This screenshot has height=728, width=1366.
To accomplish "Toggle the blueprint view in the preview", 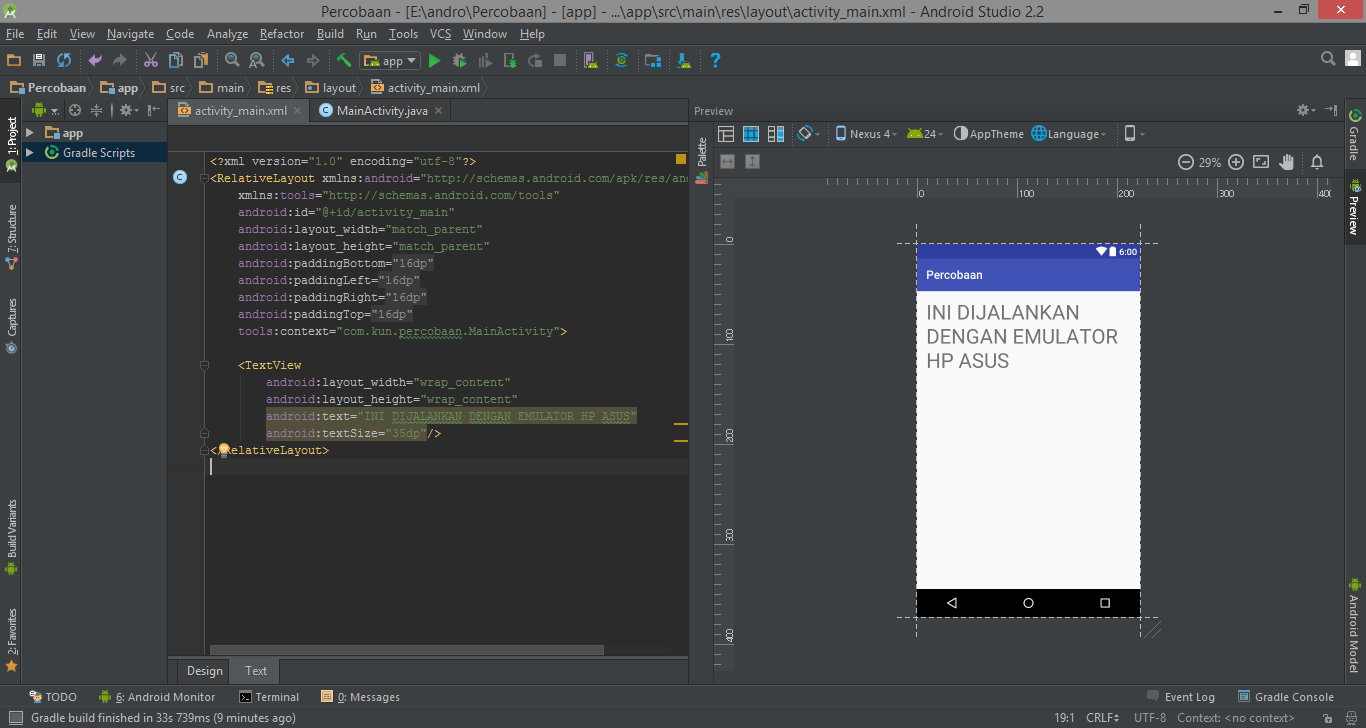I will point(750,134).
